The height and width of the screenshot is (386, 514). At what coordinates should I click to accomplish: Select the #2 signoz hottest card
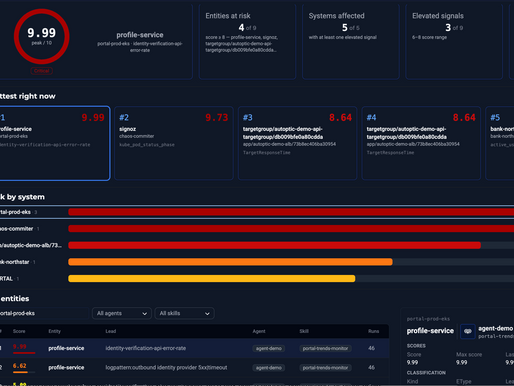pyautogui.click(x=174, y=143)
